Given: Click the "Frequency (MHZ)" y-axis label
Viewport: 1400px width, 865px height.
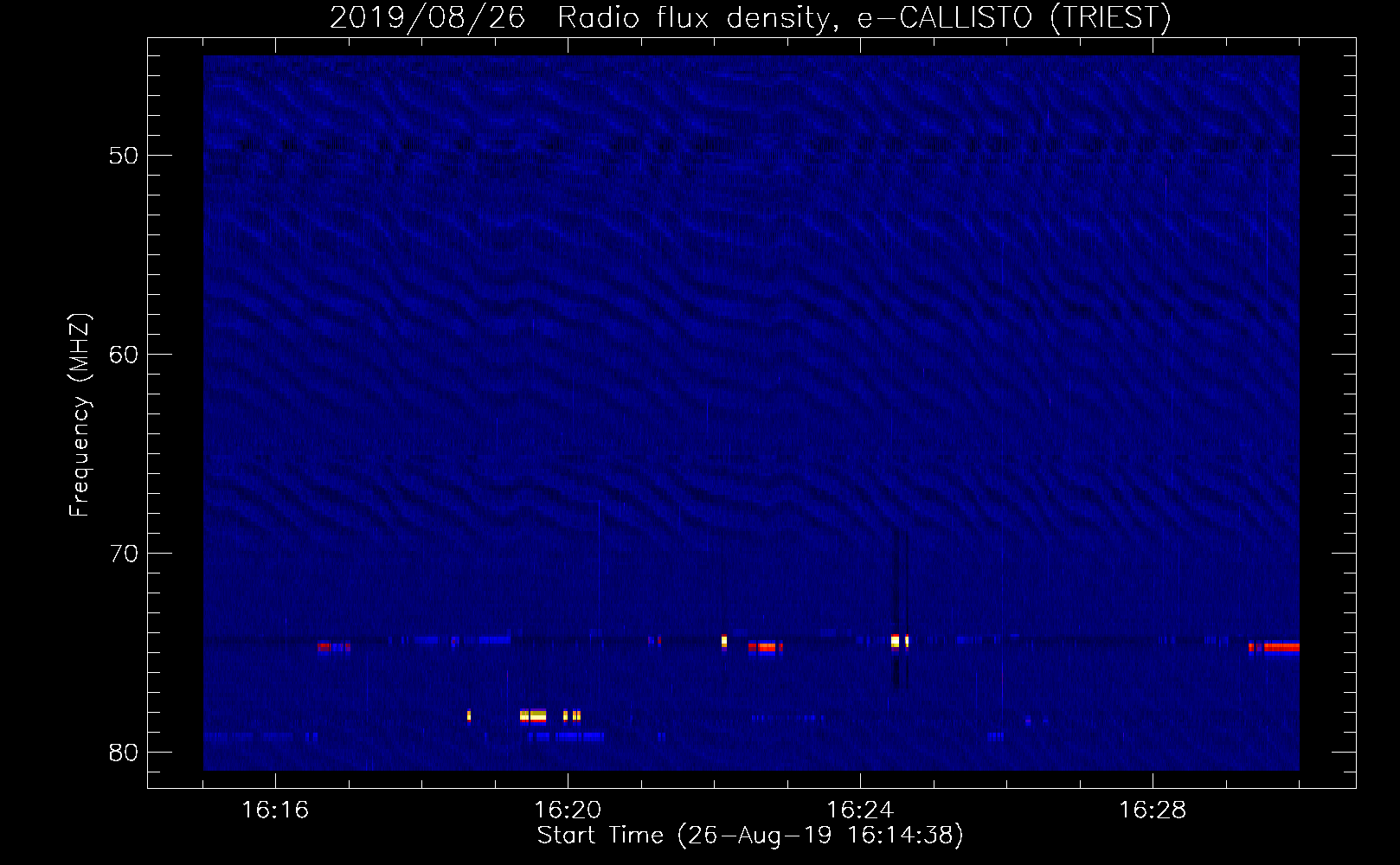Looking at the screenshot, I should coord(80,415).
